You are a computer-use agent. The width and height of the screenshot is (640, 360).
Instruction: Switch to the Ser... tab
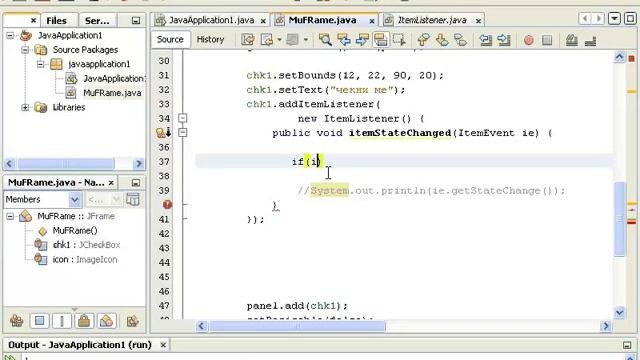[97, 20]
